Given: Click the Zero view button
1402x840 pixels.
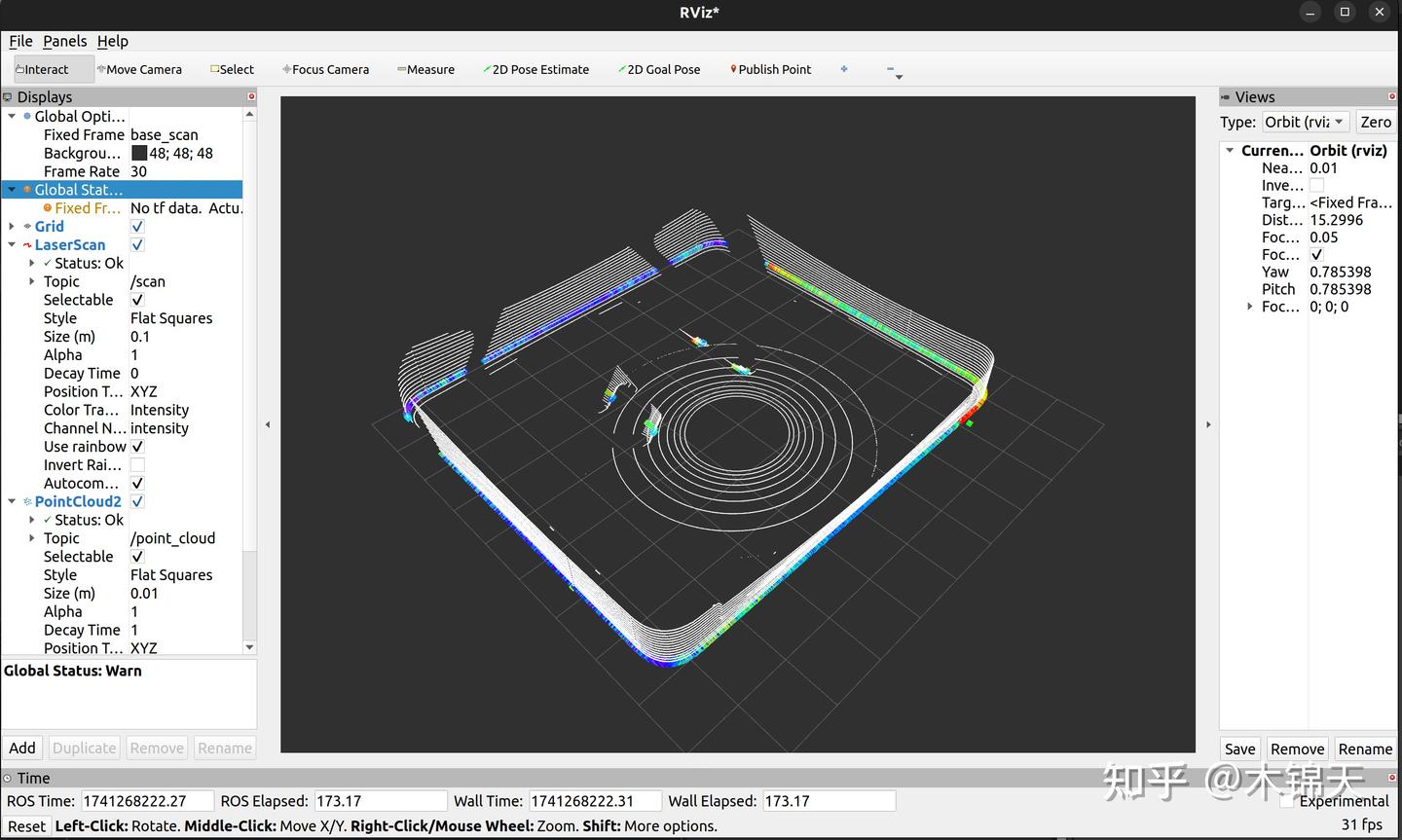Looking at the screenshot, I should pos(1376,122).
